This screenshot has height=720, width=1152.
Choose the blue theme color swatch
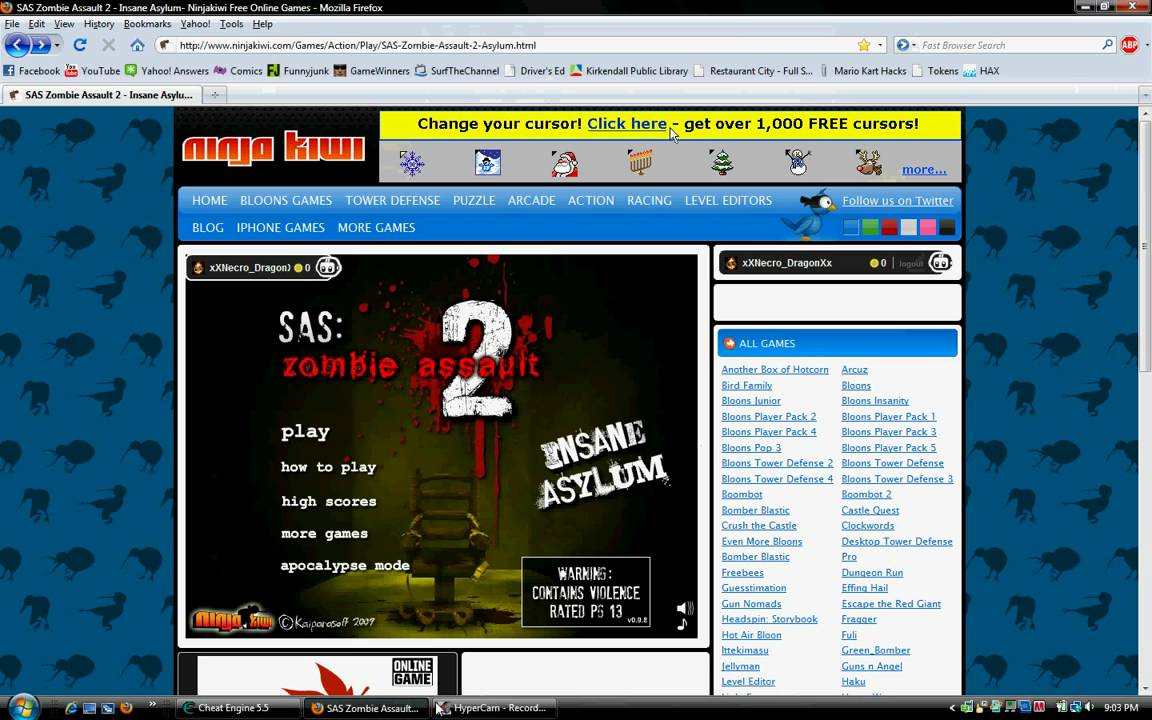(851, 227)
